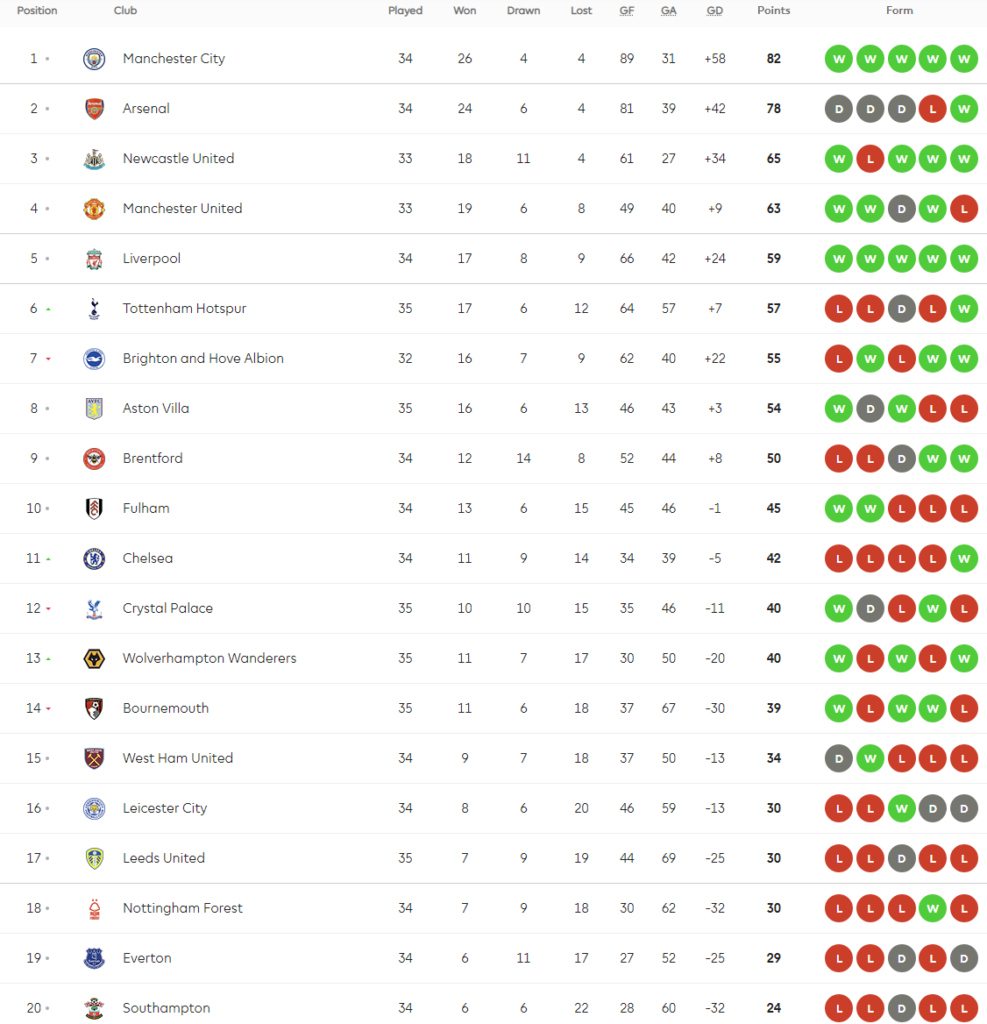Click the Everton club crest
This screenshot has width=987, height=1024.
pyautogui.click(x=94, y=959)
